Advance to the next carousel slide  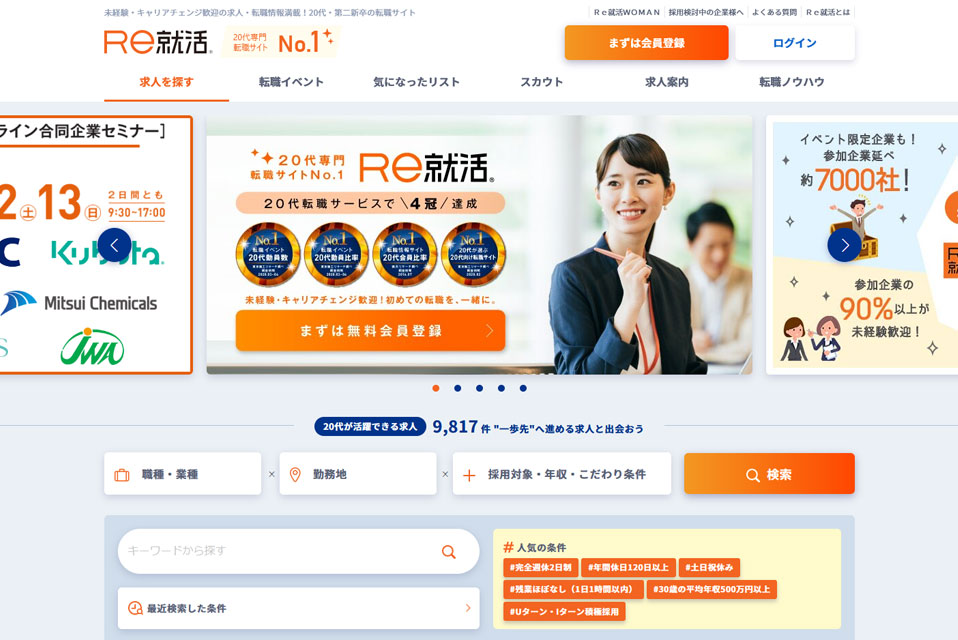pyautogui.click(x=844, y=245)
